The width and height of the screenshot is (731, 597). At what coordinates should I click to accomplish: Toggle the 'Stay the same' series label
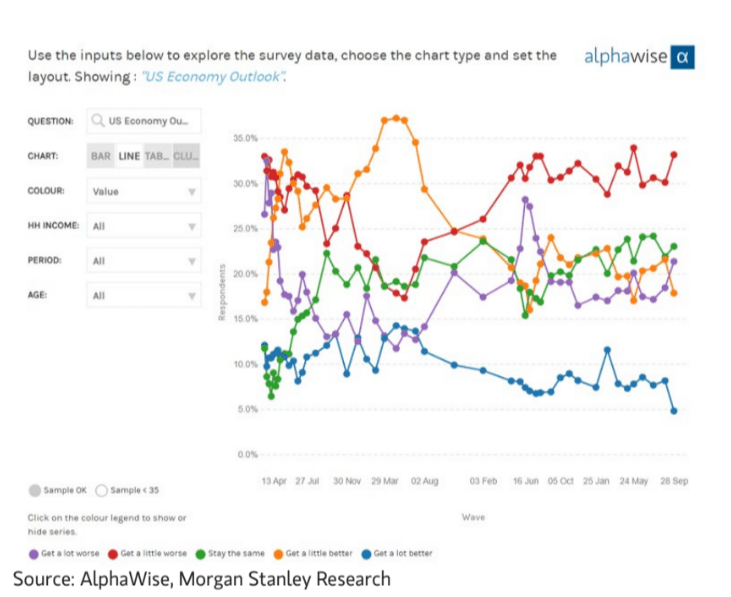click(236, 552)
